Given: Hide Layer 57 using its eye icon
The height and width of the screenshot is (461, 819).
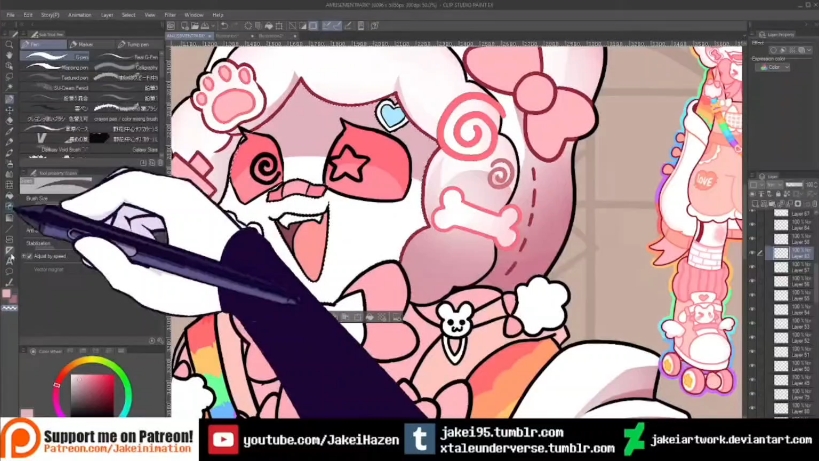Looking at the screenshot, I should tap(752, 267).
